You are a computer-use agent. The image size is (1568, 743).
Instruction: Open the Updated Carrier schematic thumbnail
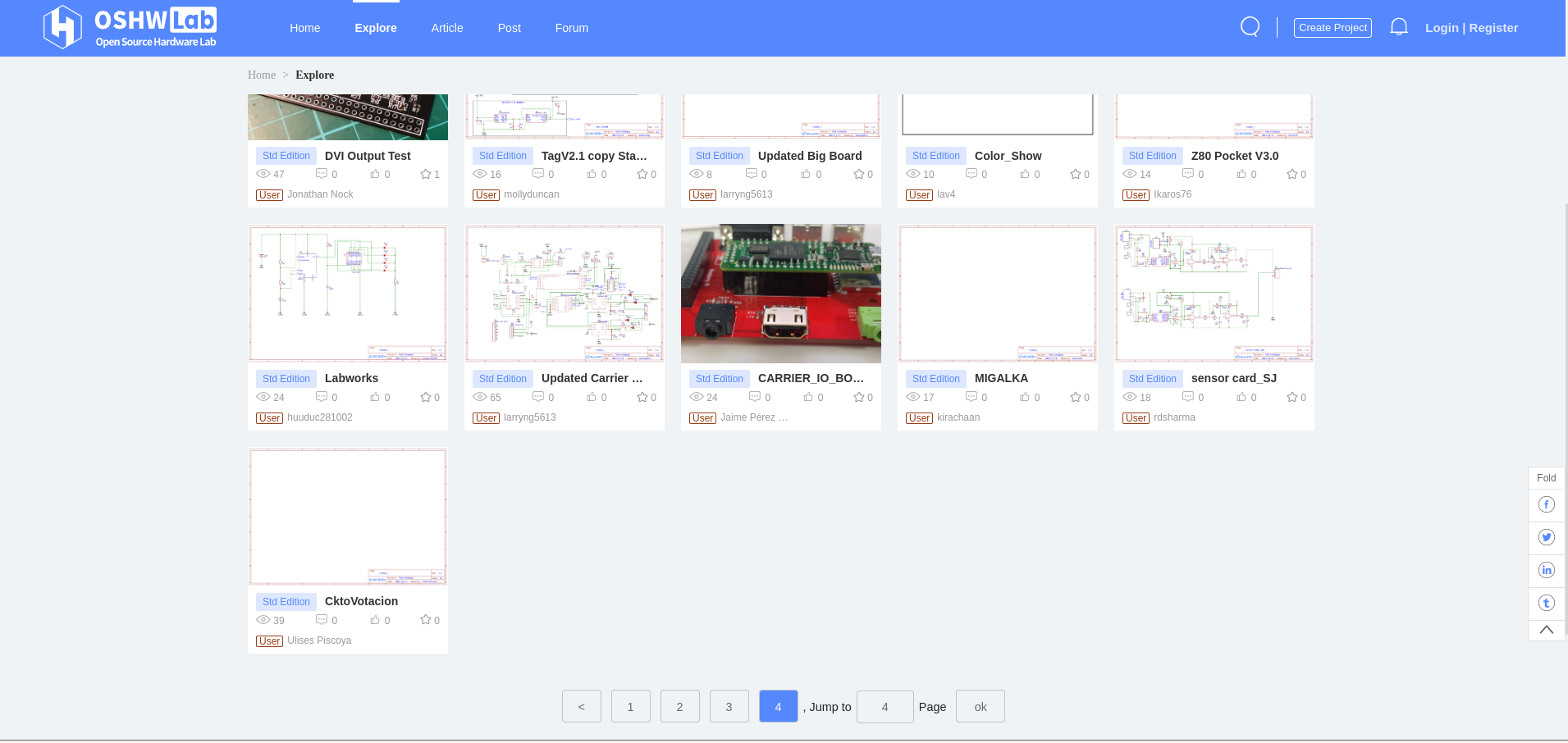coord(565,294)
